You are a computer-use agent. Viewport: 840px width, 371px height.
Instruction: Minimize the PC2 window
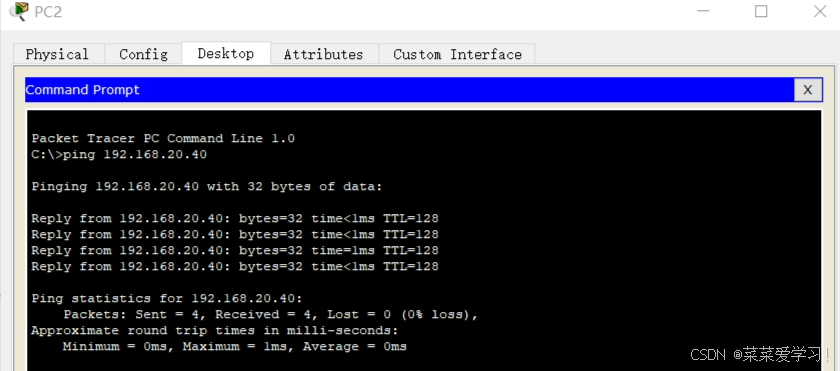pos(703,11)
